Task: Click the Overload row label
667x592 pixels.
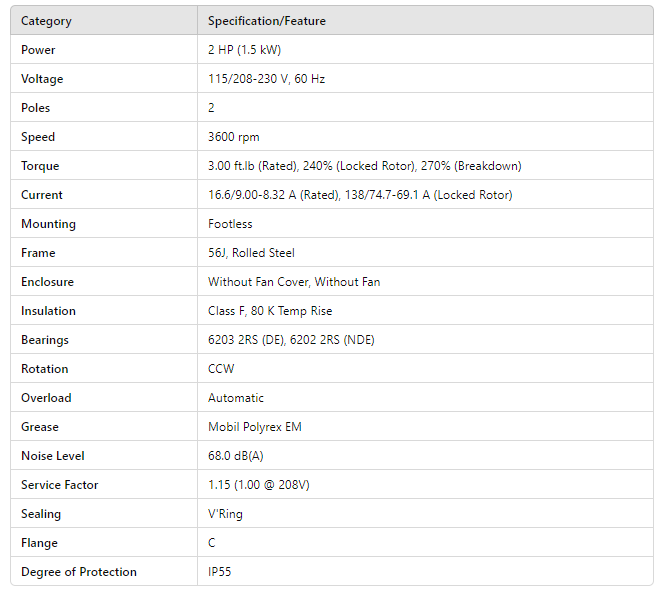Action: [46, 398]
